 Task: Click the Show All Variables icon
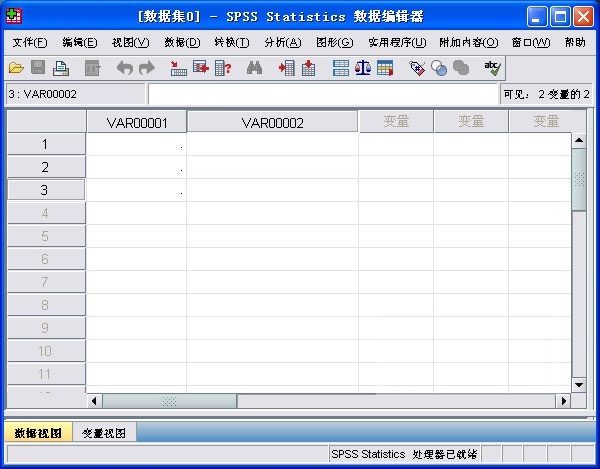[x=461, y=68]
